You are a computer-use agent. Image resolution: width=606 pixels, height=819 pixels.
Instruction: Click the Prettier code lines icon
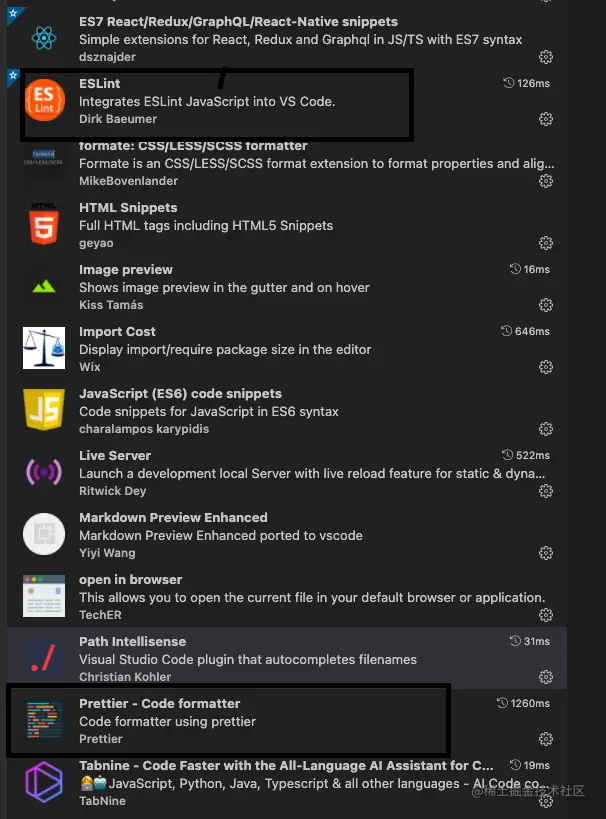[x=44, y=720]
